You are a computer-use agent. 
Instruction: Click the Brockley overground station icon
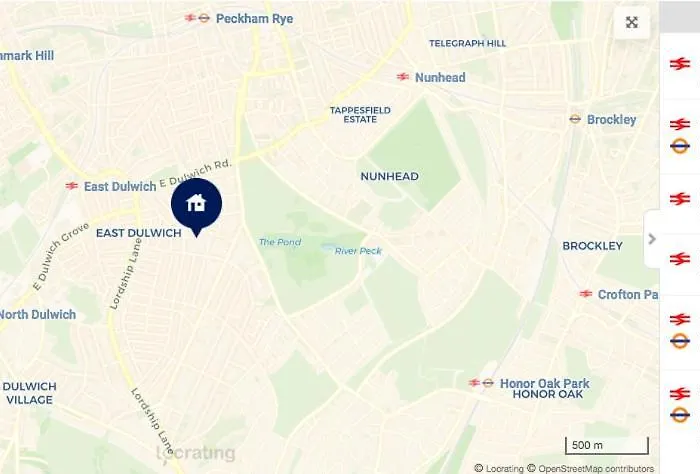tap(575, 119)
